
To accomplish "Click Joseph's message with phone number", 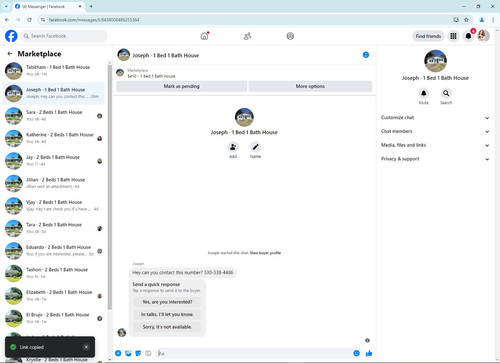I will (183, 273).
